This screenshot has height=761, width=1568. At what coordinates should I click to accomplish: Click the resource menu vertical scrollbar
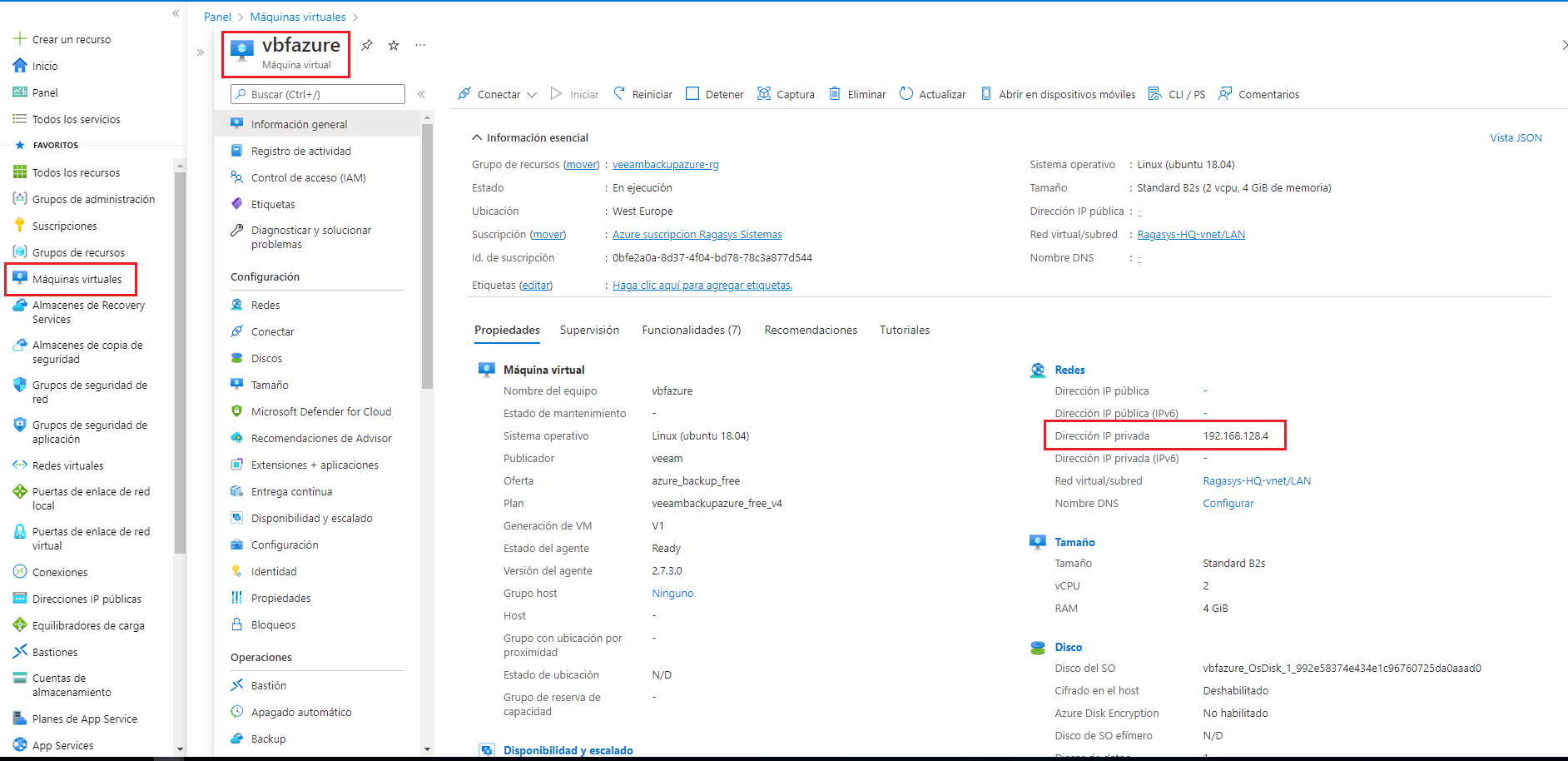pyautogui.click(x=427, y=256)
